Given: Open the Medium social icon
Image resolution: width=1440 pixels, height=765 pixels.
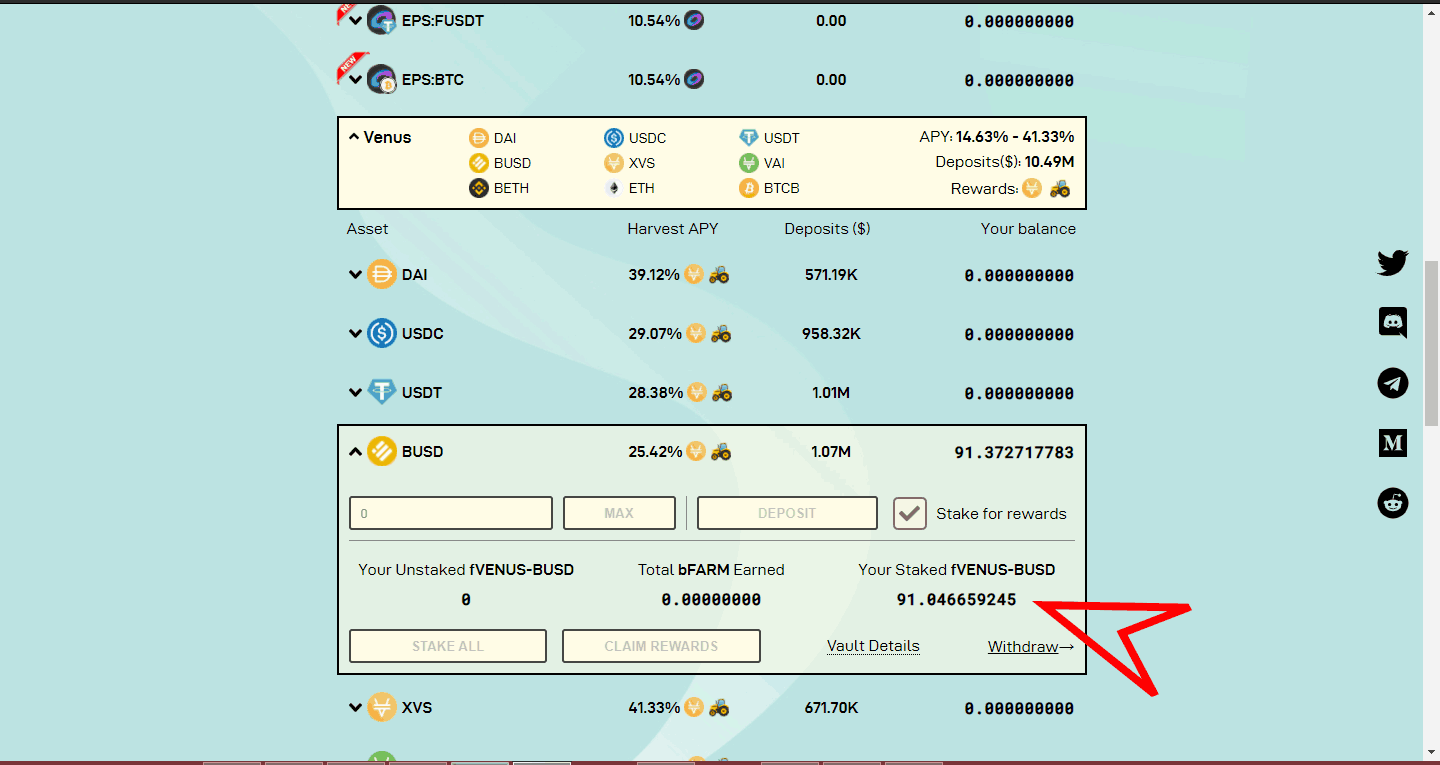Looking at the screenshot, I should pyautogui.click(x=1393, y=443).
